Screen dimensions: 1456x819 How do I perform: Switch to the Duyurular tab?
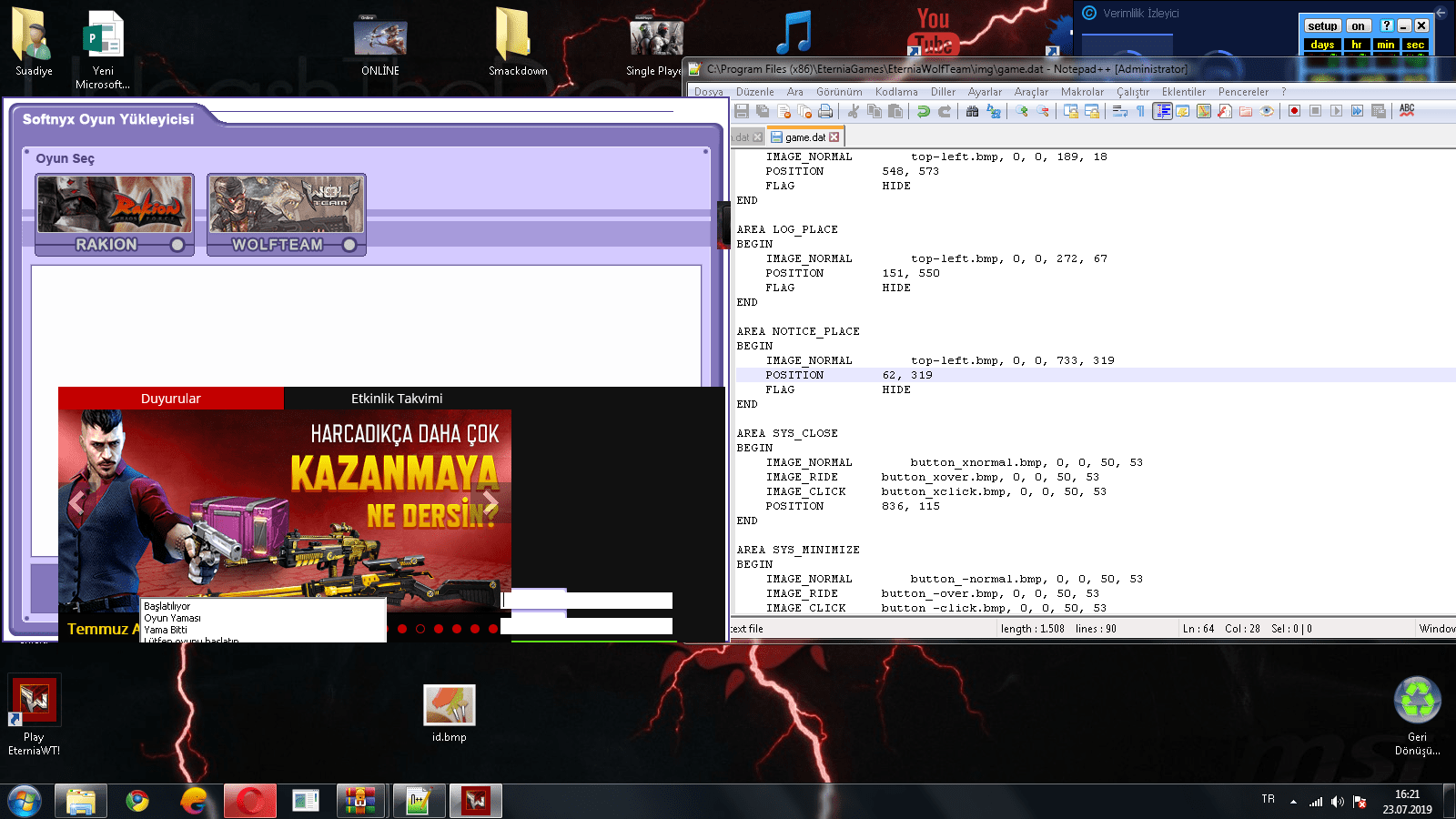coord(171,399)
